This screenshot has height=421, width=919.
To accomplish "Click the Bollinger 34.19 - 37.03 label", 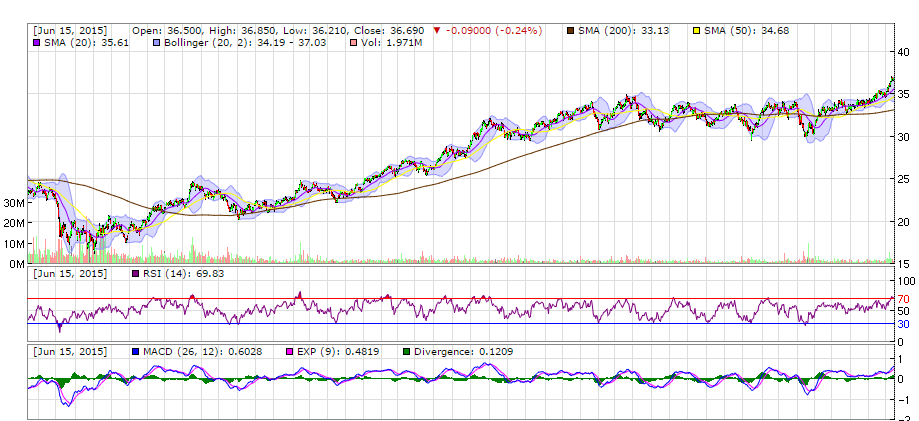I will 245,43.
